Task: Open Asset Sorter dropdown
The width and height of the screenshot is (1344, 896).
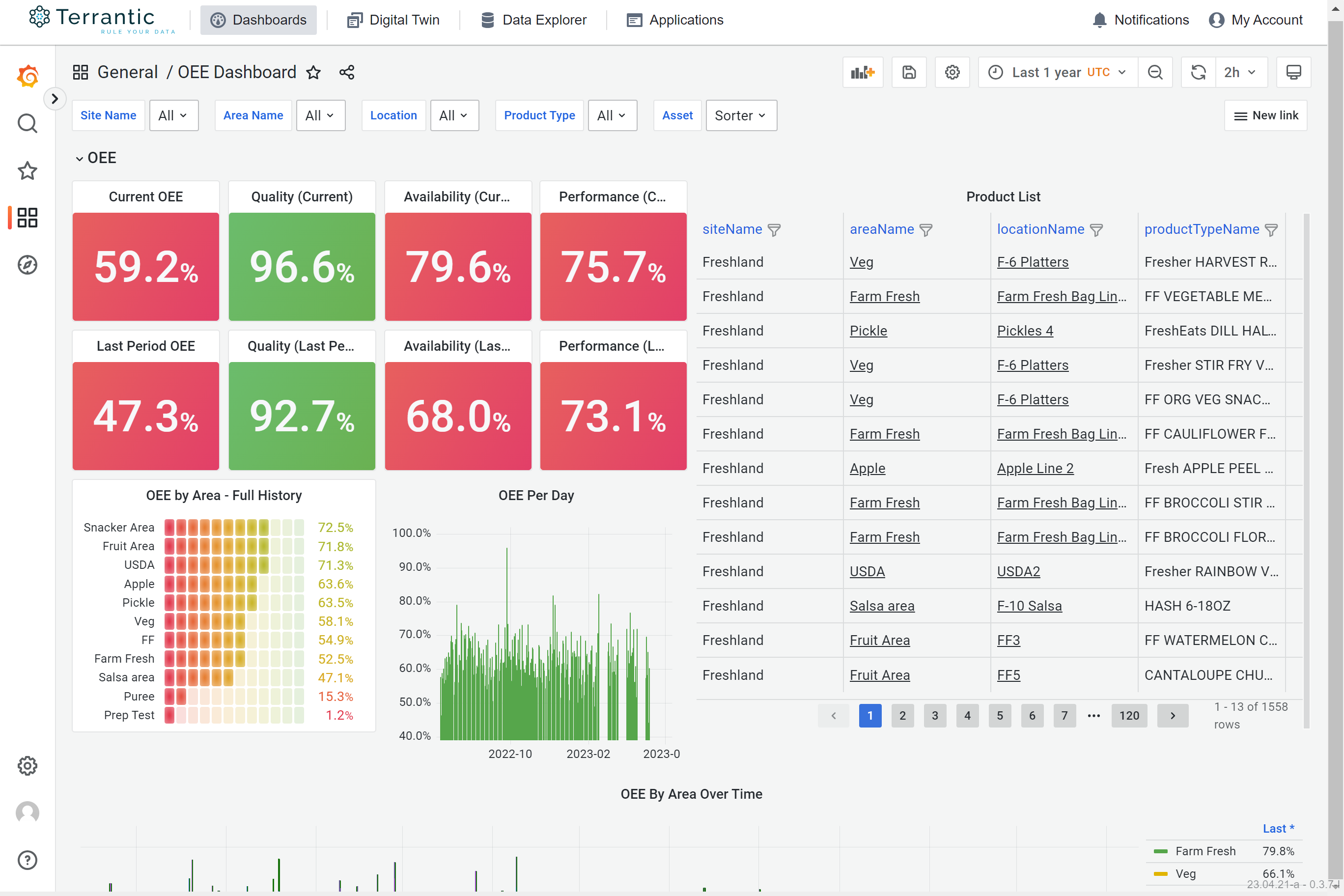Action: click(741, 115)
